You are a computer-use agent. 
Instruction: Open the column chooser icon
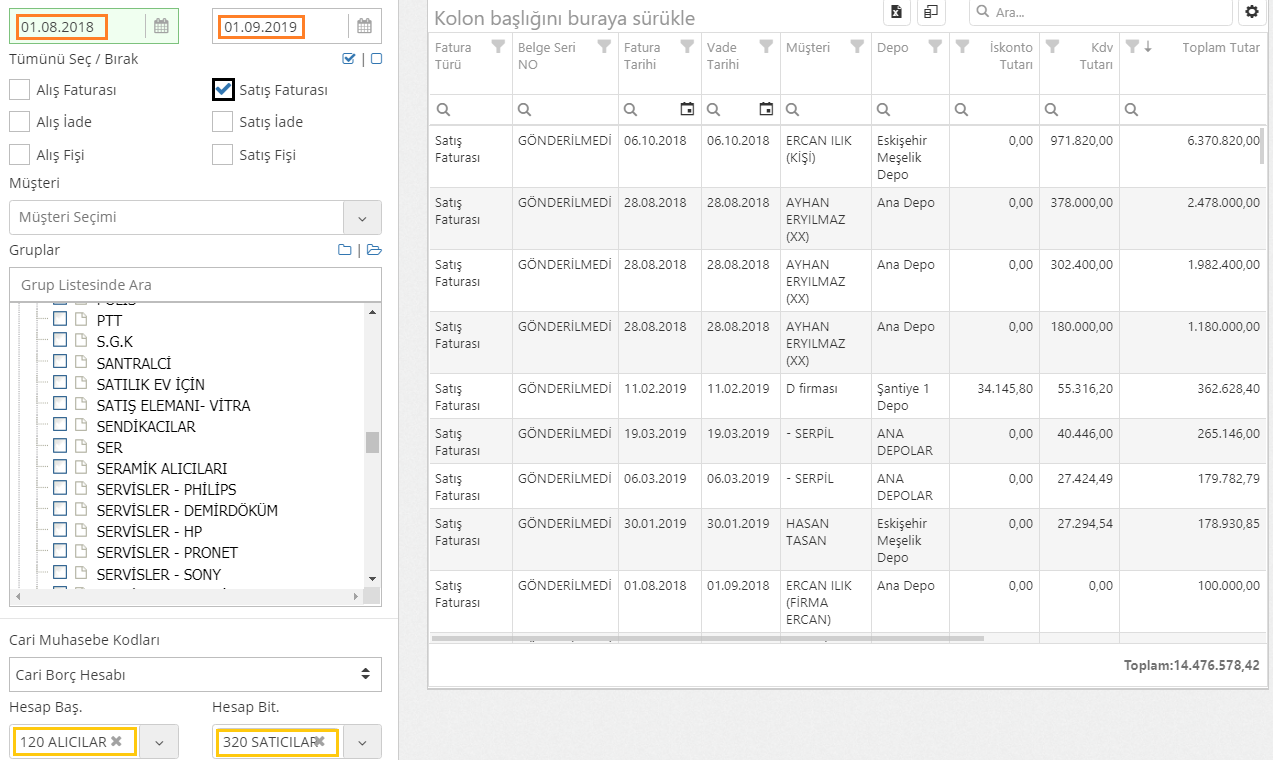931,12
